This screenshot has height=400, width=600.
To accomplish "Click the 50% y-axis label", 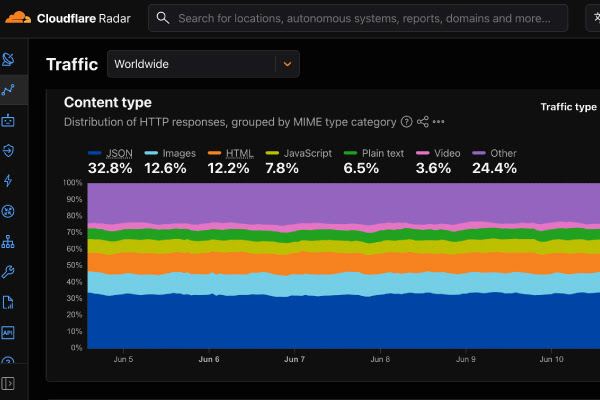I will coord(74,265).
